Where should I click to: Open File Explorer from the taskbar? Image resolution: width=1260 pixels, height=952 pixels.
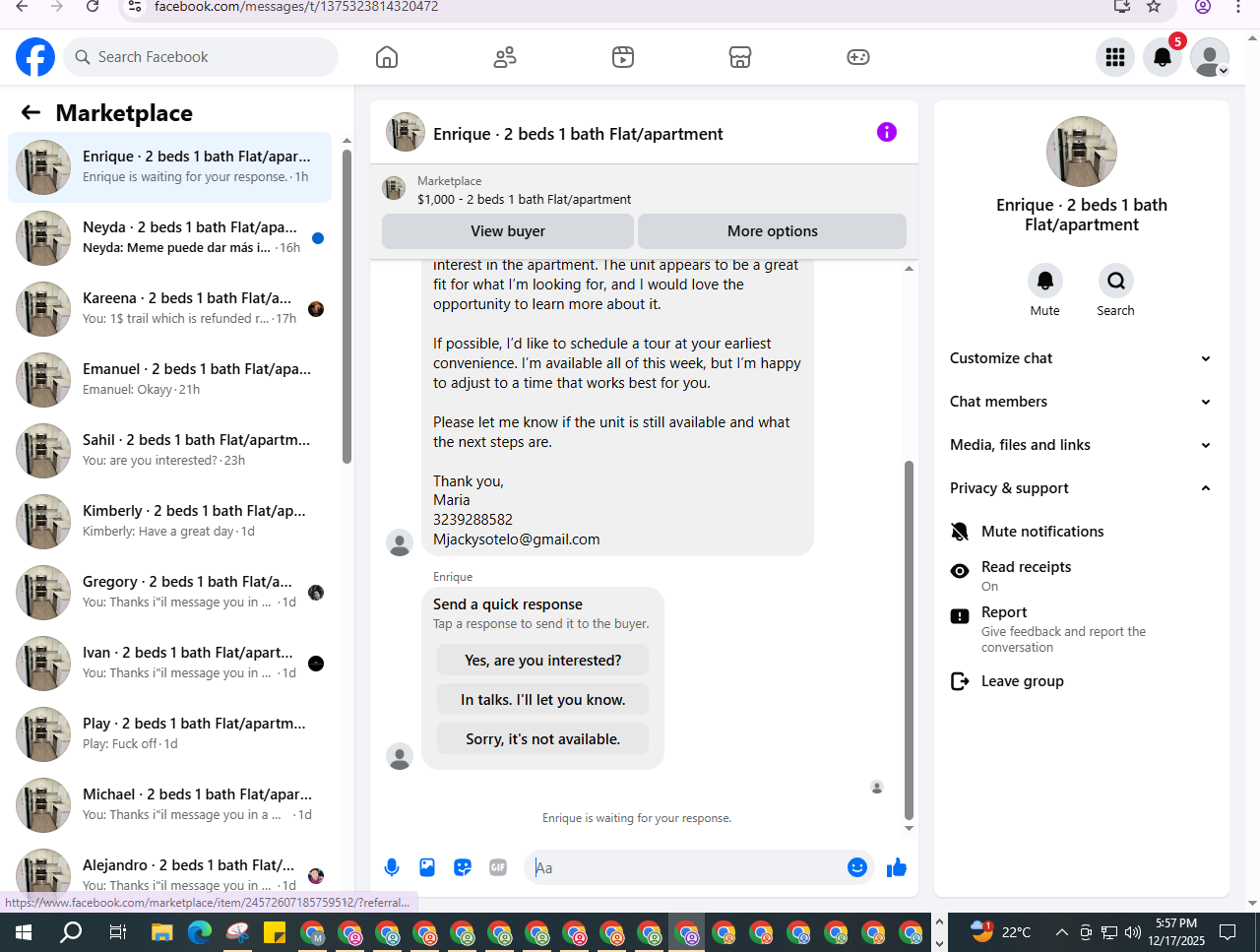[x=161, y=931]
